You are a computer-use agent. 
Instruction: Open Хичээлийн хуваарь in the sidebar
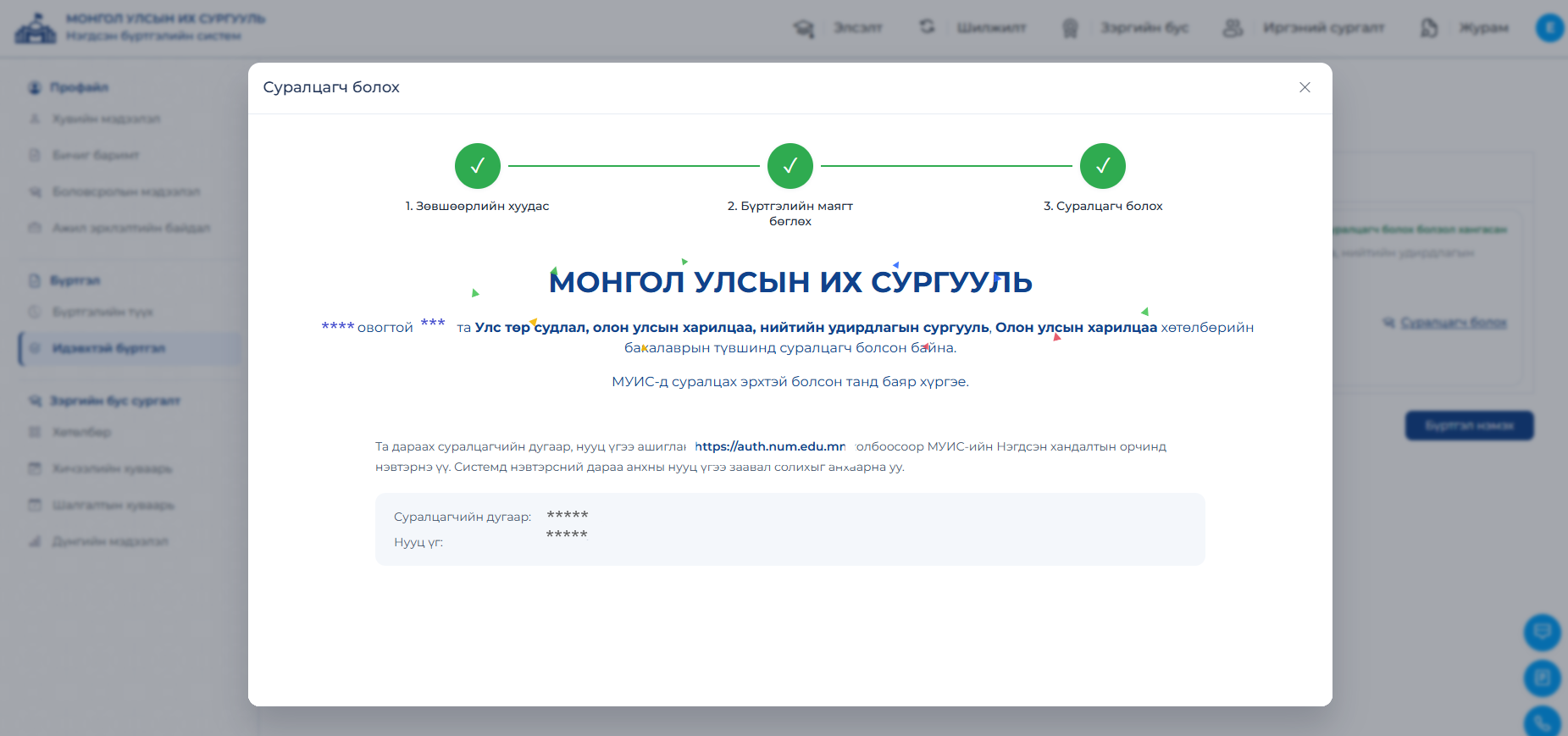pos(112,469)
